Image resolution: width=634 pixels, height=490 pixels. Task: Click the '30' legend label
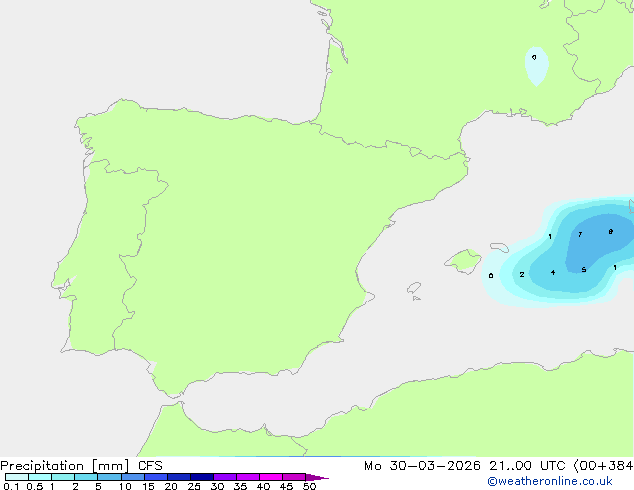point(217,486)
